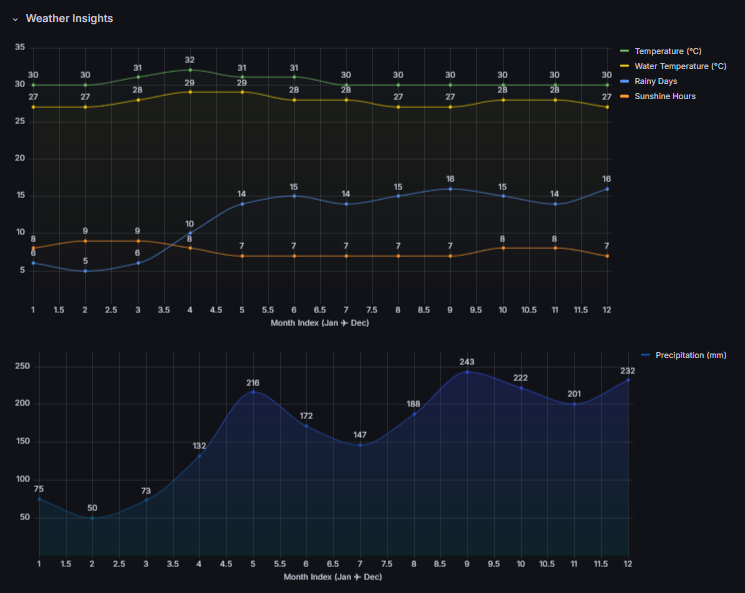Select the 243 precipitation peak data point

(467, 372)
